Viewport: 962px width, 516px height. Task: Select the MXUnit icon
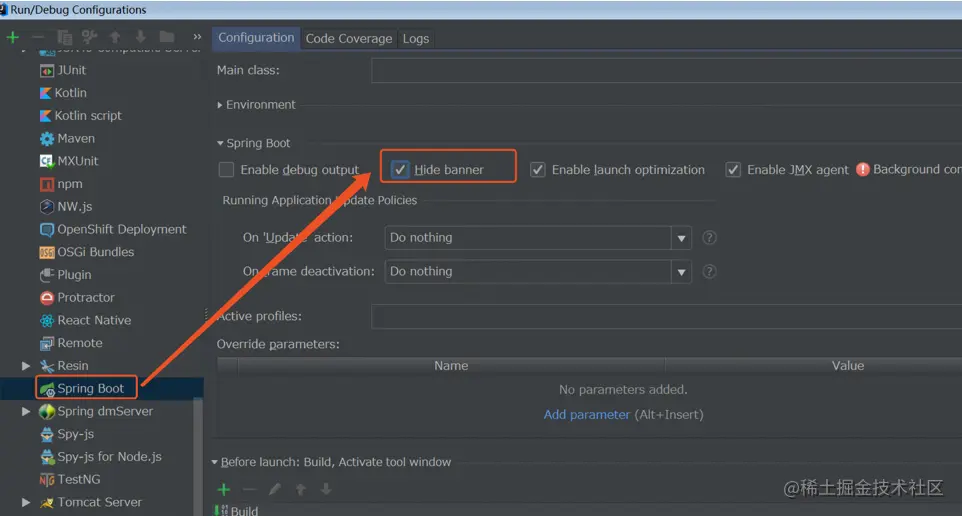[x=47, y=161]
